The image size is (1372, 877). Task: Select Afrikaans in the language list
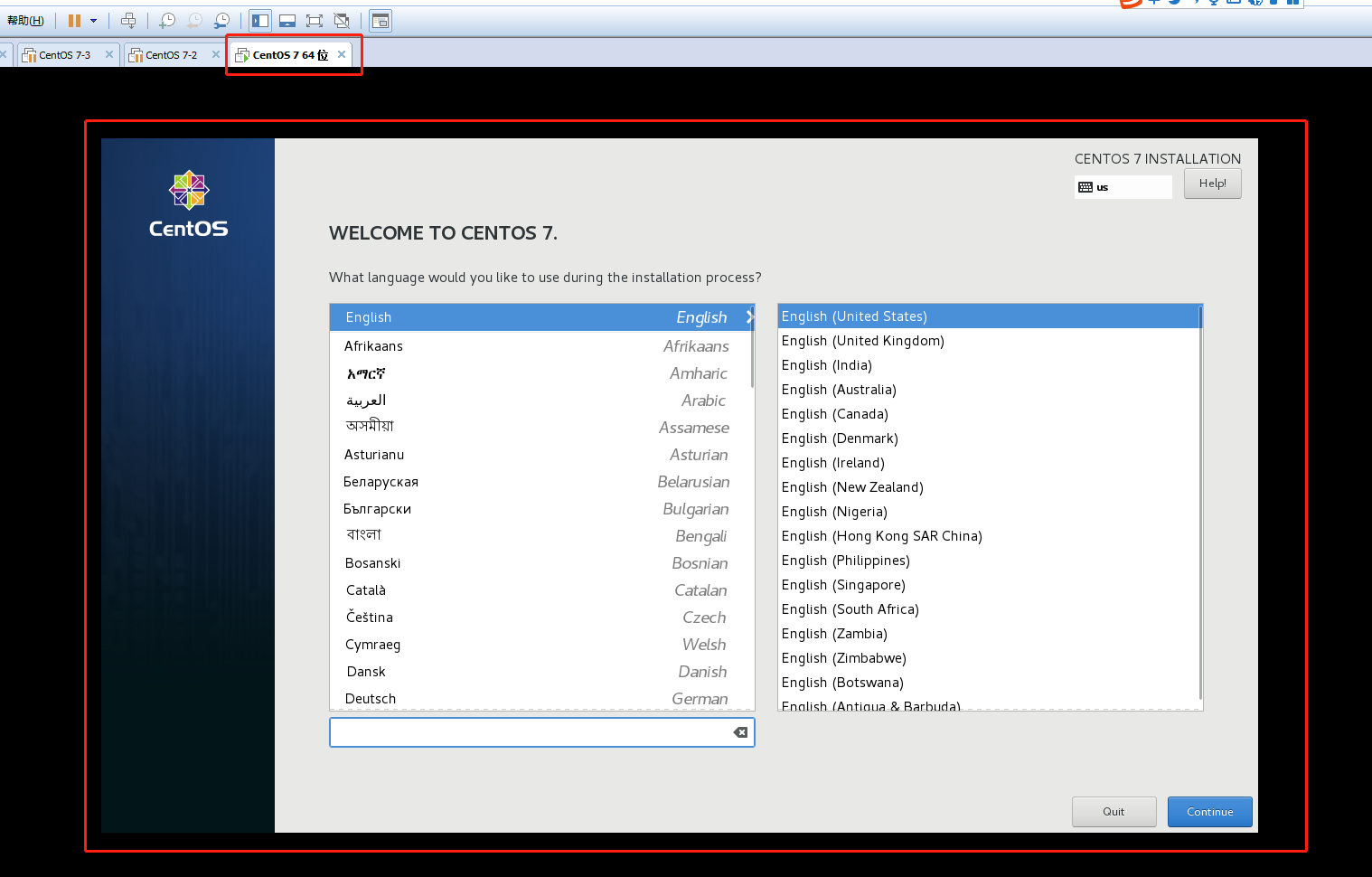[x=541, y=346]
